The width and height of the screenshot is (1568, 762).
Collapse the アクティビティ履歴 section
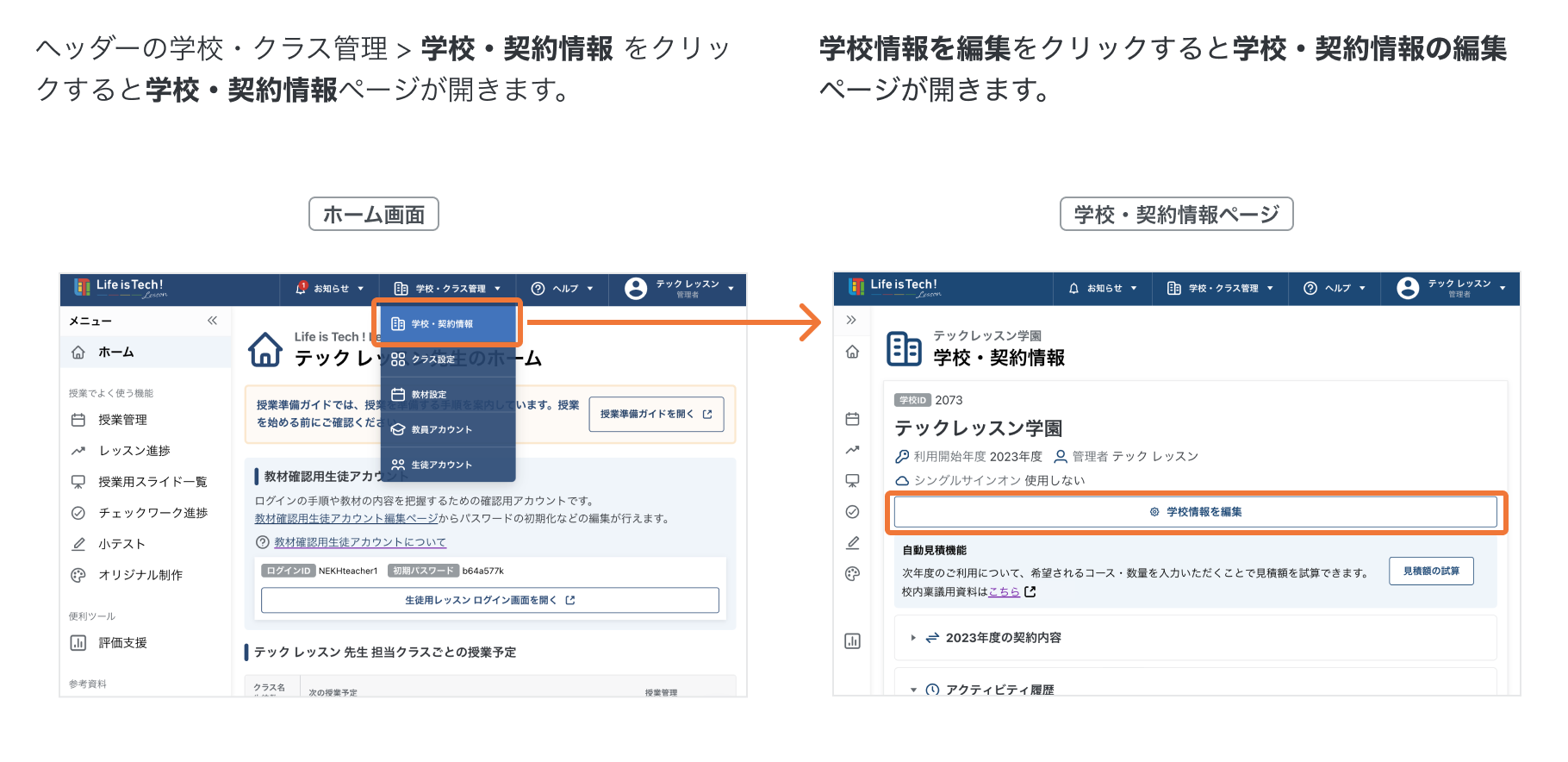point(913,690)
